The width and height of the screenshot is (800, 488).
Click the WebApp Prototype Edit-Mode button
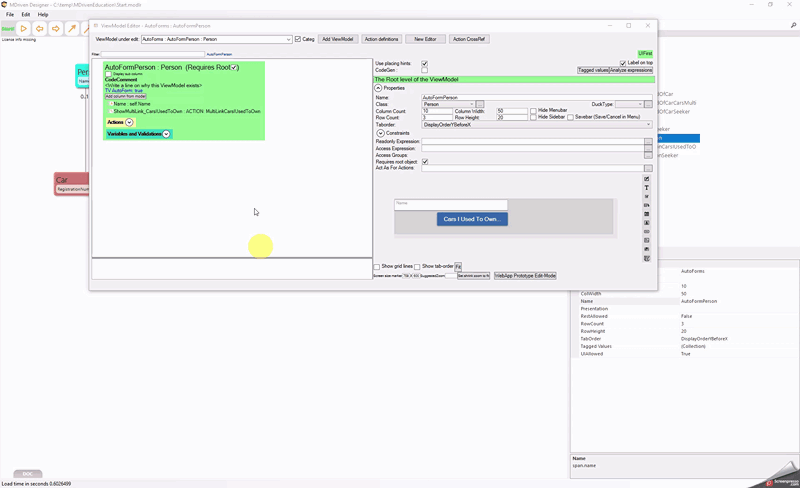click(x=525, y=275)
